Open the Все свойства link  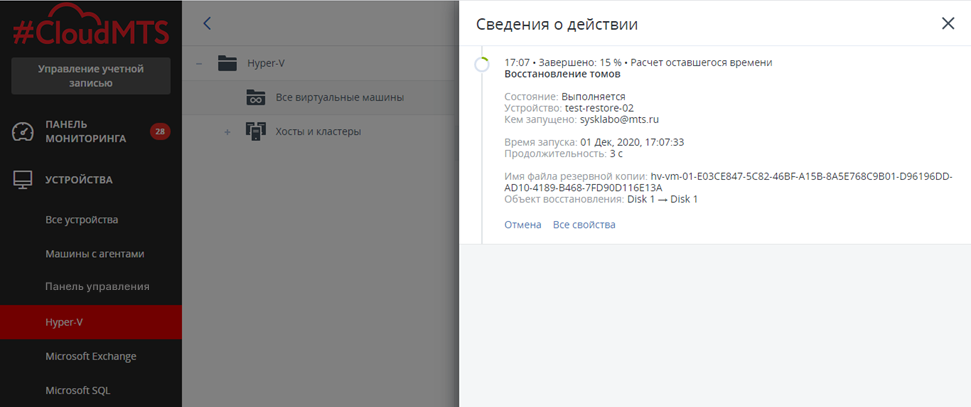pyautogui.click(x=584, y=225)
